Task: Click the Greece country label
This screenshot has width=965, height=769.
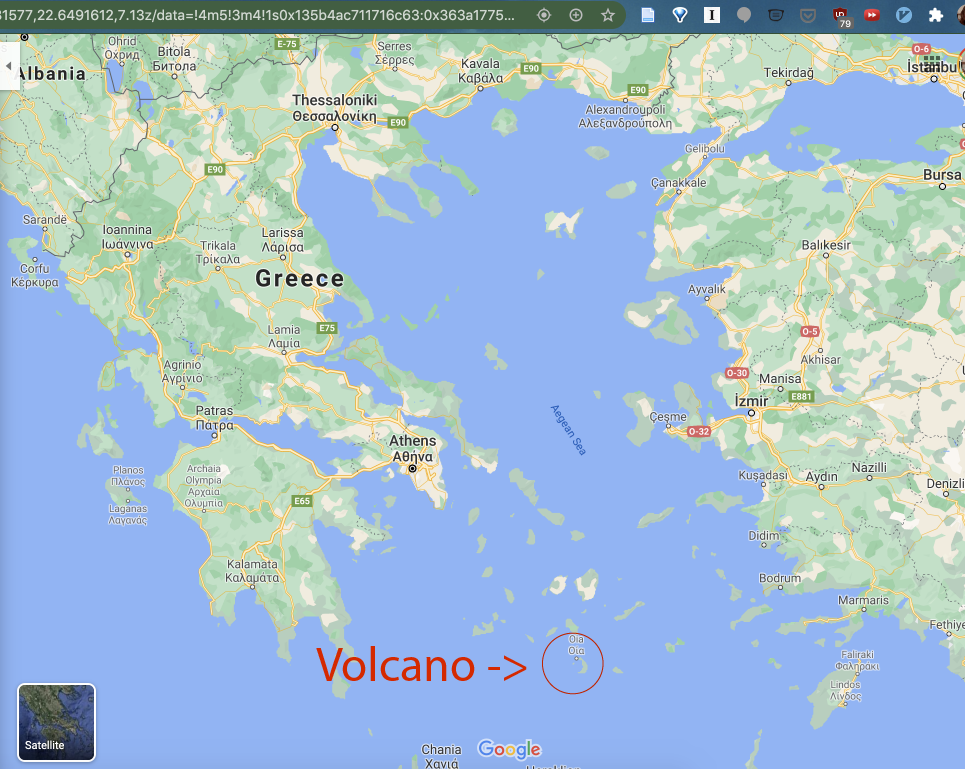Action: click(x=300, y=278)
